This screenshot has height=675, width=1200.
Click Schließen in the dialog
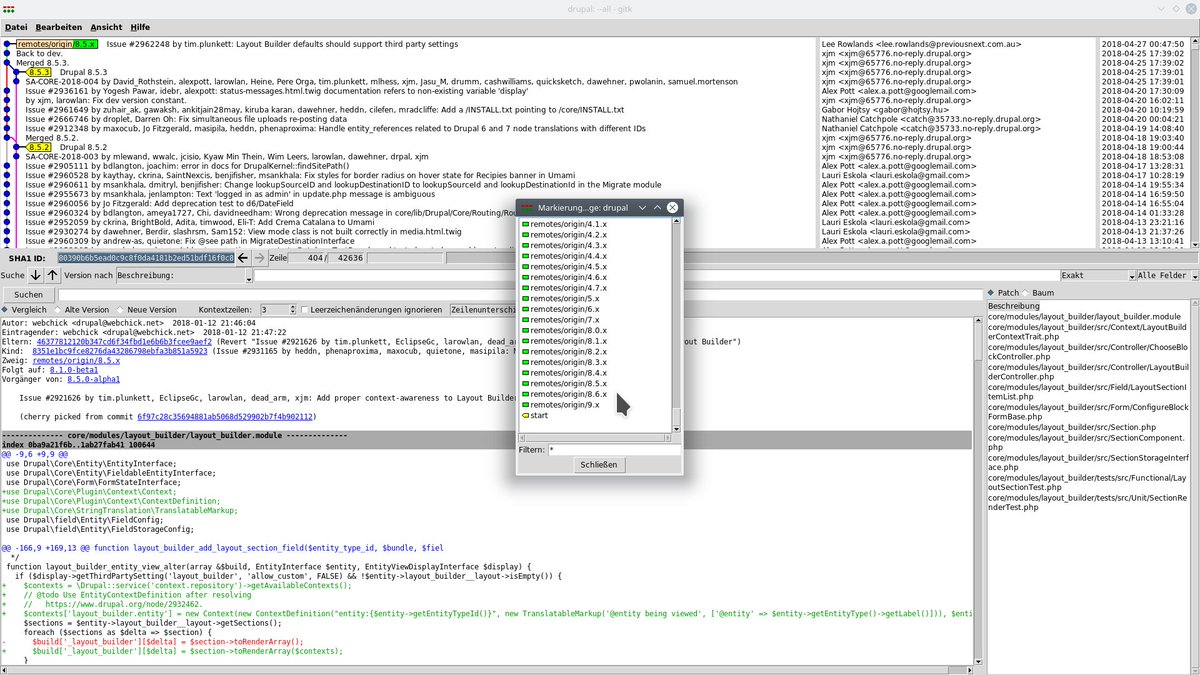point(599,465)
